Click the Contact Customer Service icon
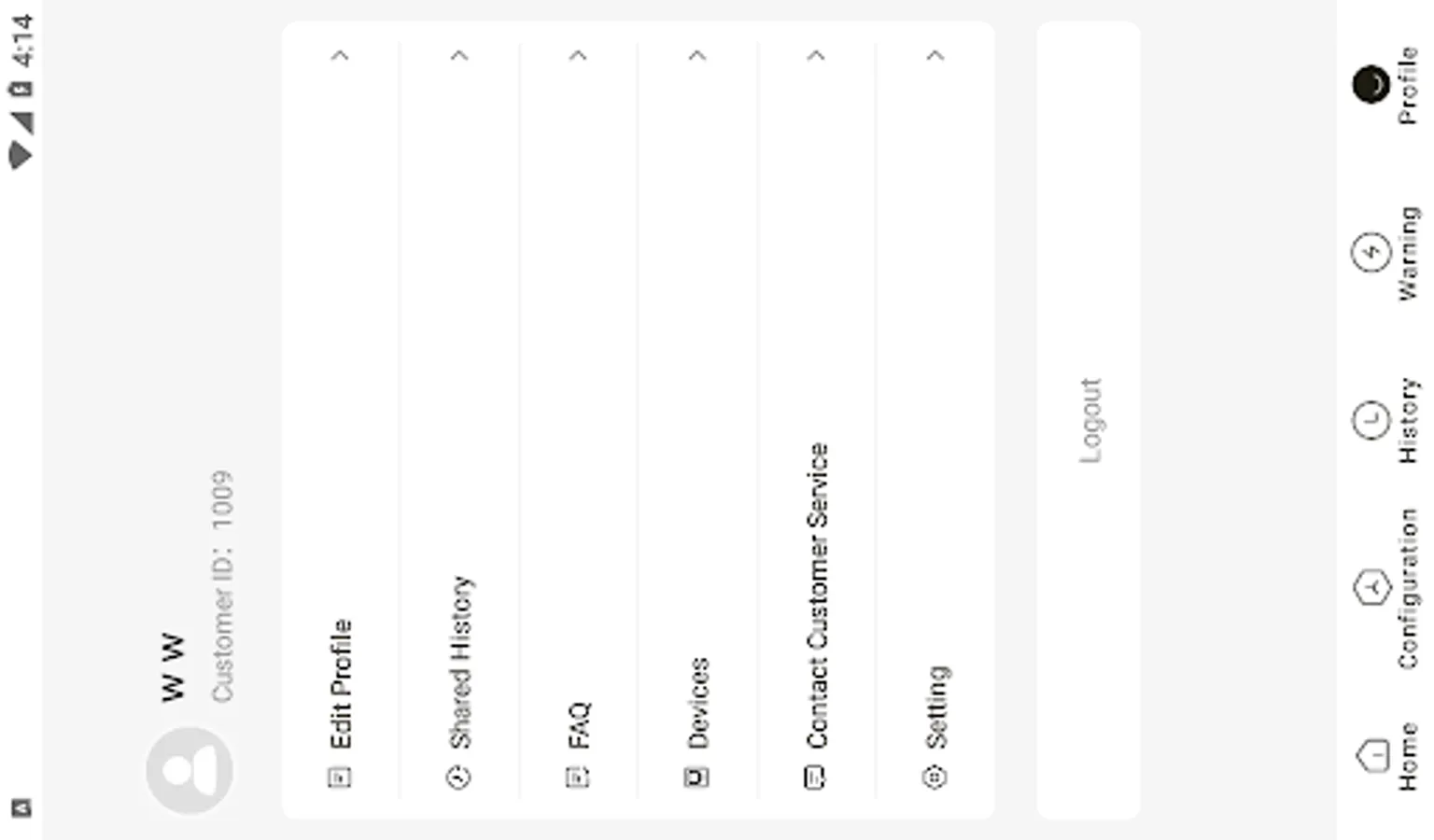Image resolution: width=1434 pixels, height=840 pixels. pyautogui.click(x=815, y=777)
